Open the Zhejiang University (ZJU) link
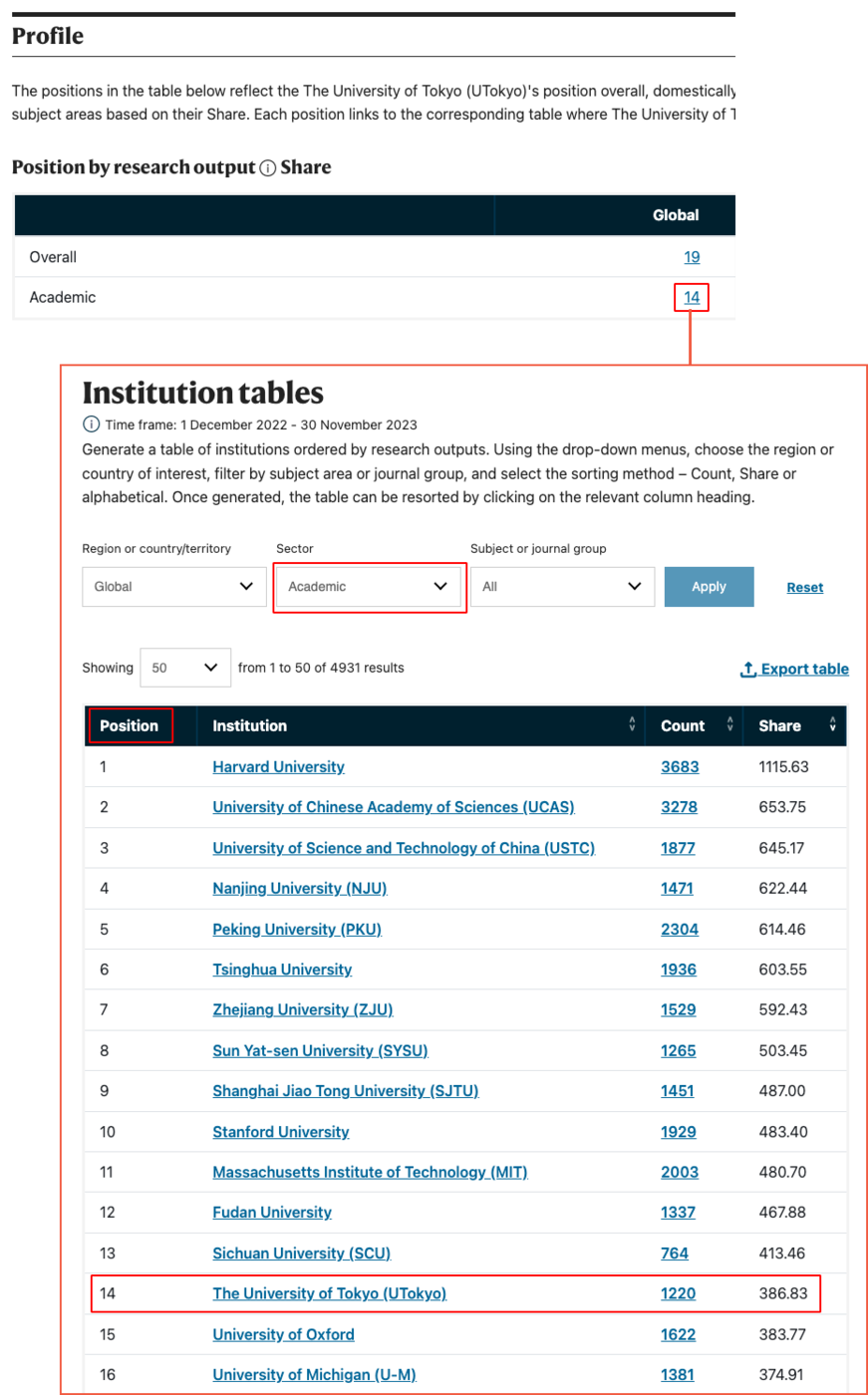 point(303,1009)
